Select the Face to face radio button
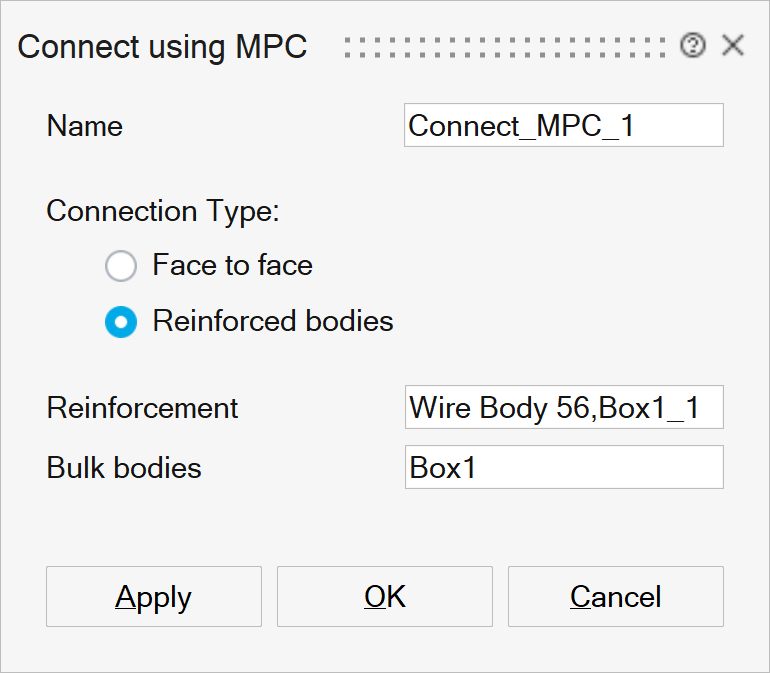 click(x=120, y=266)
